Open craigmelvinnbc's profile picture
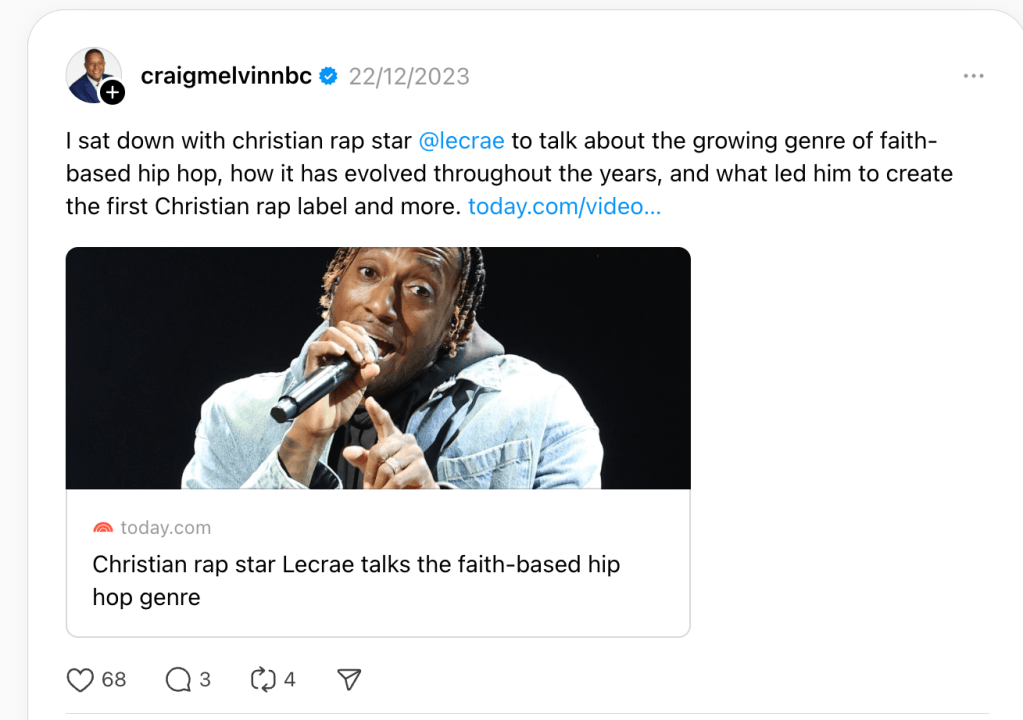 (x=91, y=73)
